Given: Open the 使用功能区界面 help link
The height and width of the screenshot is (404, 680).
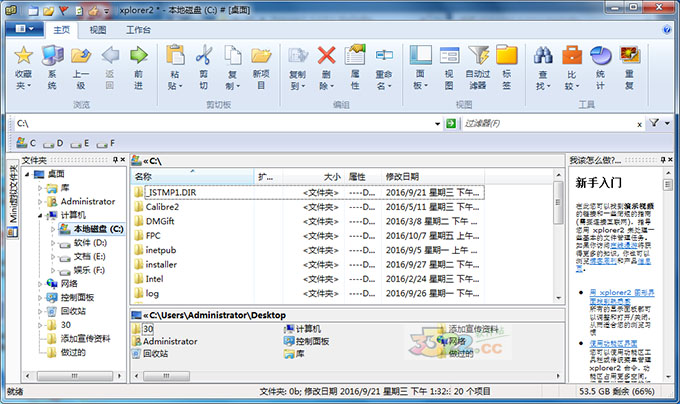Looking at the screenshot, I should coord(613,343).
